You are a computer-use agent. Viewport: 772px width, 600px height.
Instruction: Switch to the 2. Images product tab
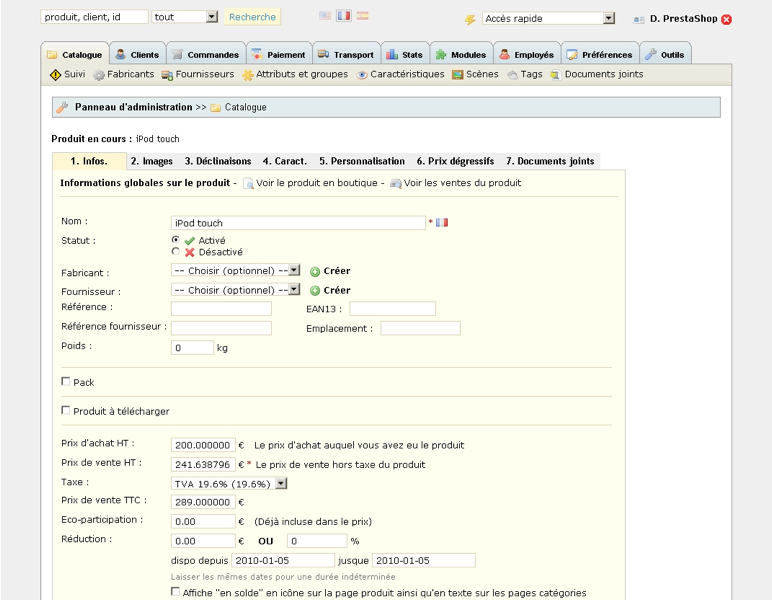[x=152, y=161]
